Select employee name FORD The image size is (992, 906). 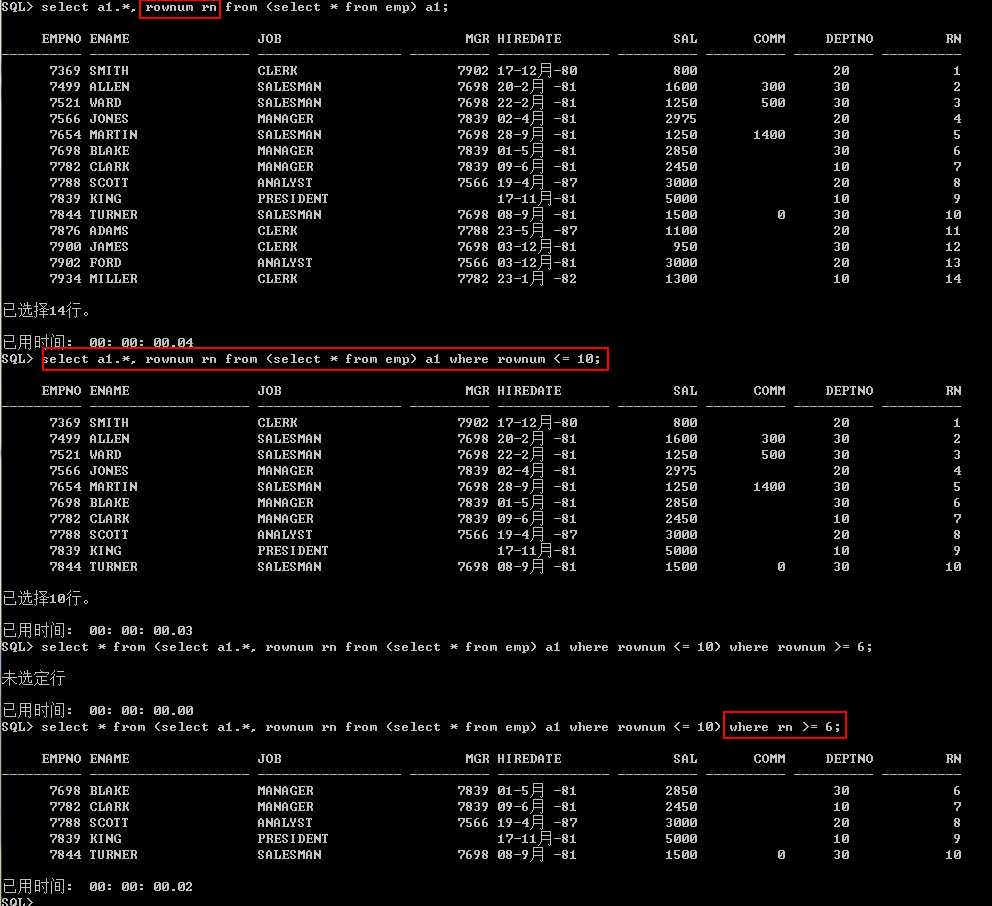105,263
